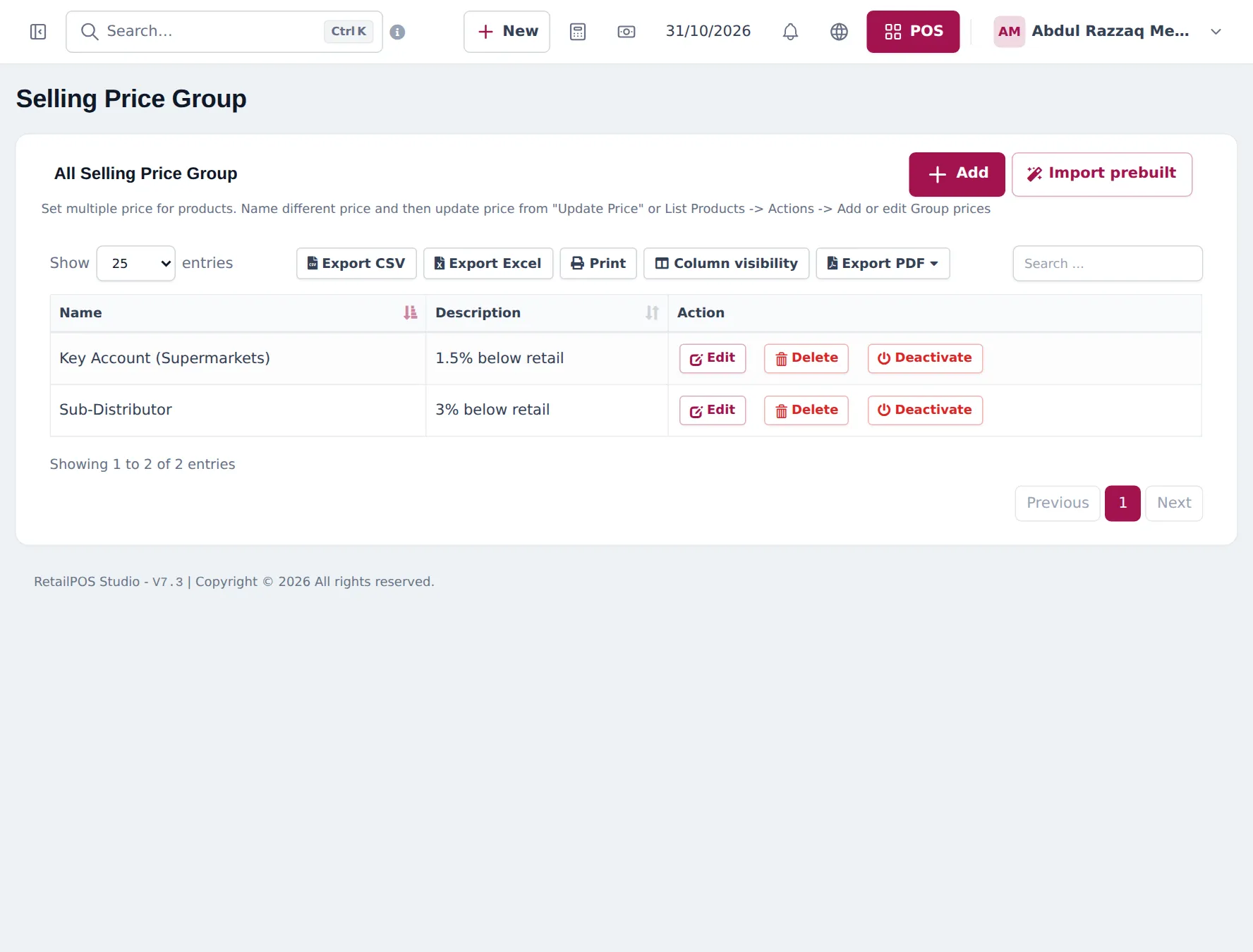Open the language globe icon

click(x=839, y=32)
